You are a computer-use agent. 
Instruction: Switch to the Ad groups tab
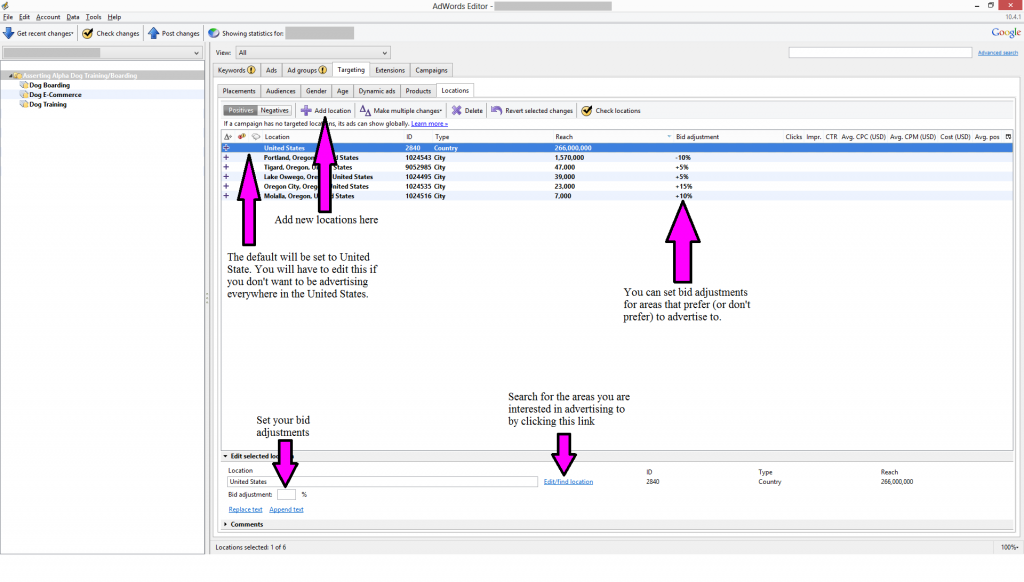pyautogui.click(x=307, y=71)
